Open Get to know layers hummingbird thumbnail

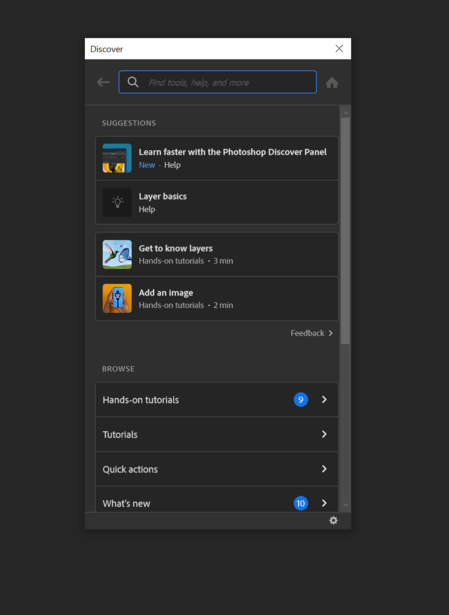pos(117,255)
